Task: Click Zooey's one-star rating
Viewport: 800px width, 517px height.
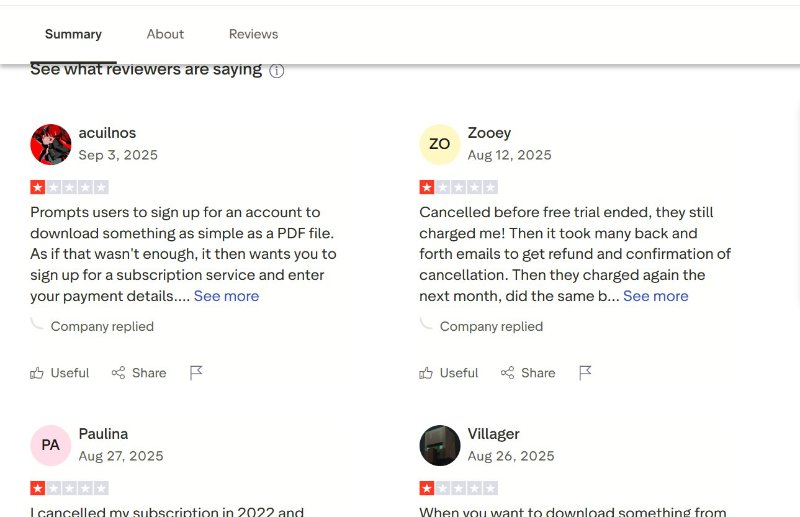Action: point(459,187)
